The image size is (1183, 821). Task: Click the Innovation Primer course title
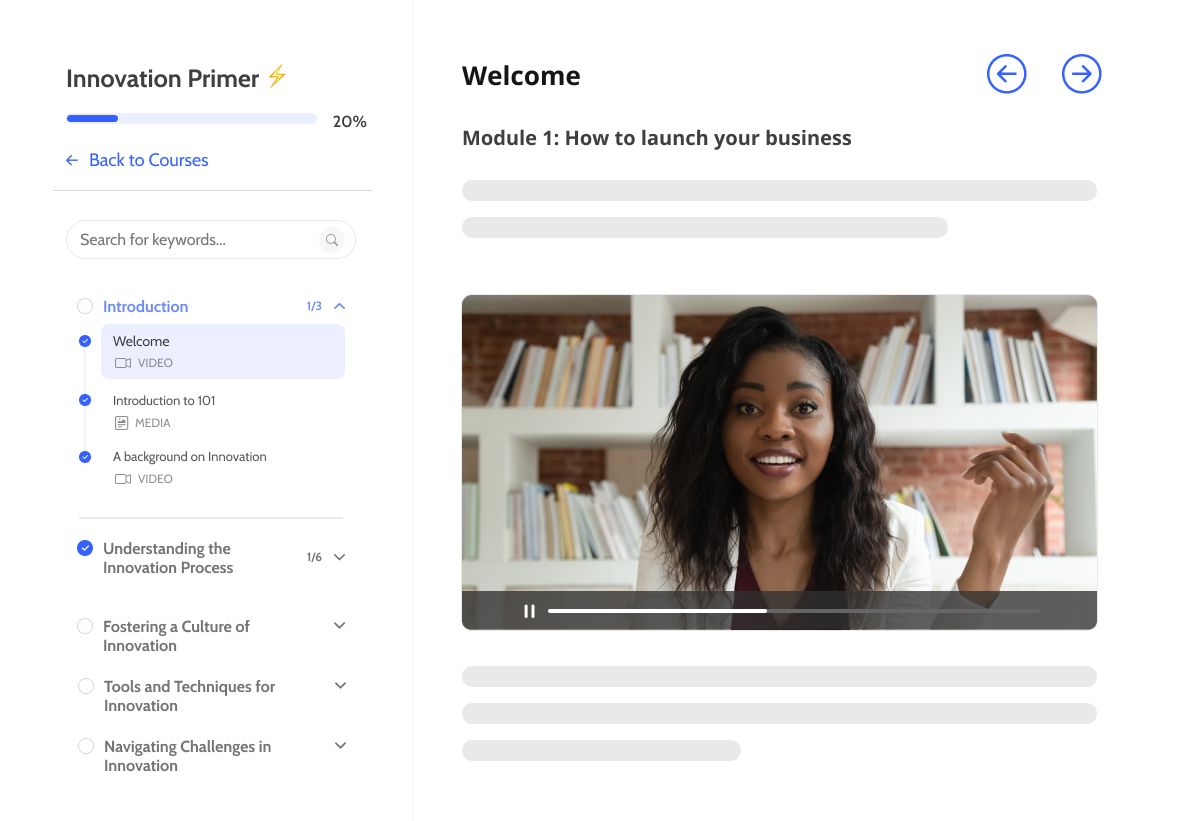coord(162,78)
